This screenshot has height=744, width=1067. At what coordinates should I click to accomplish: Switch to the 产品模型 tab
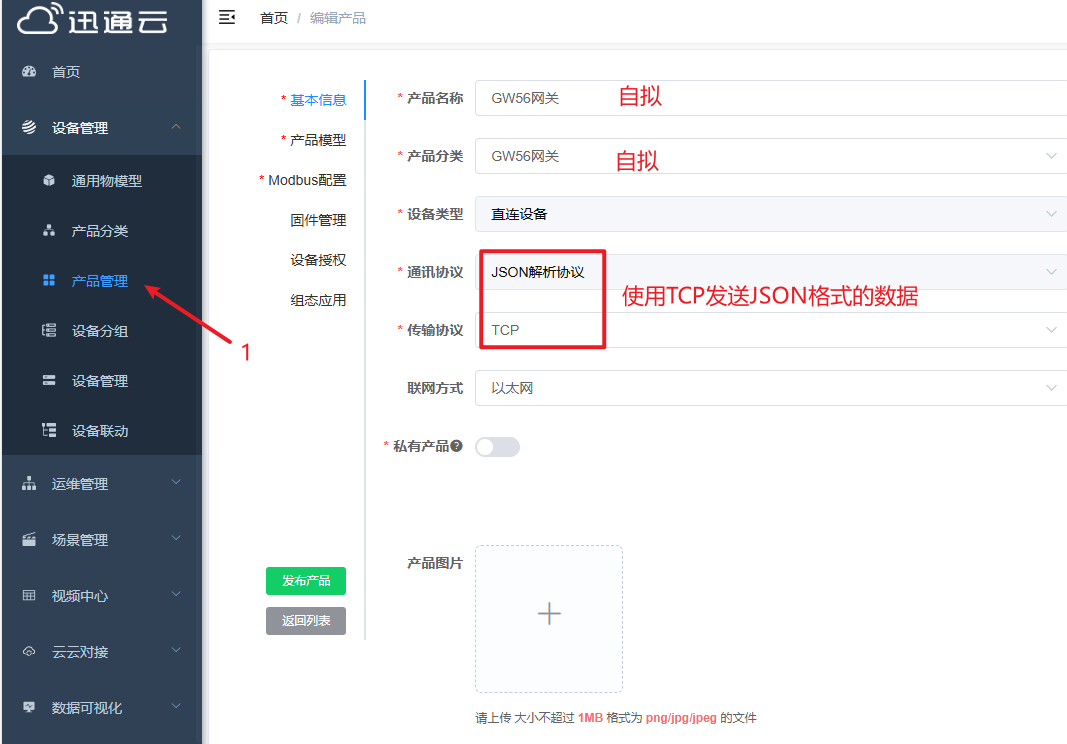(318, 140)
